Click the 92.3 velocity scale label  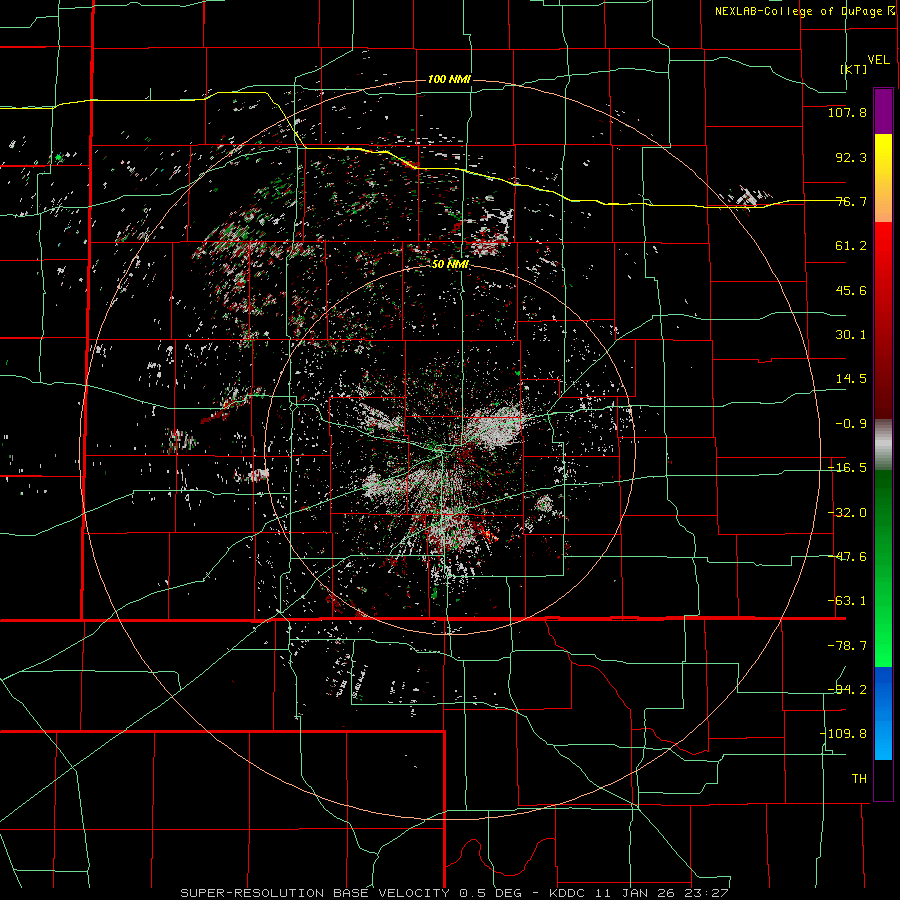851,157
